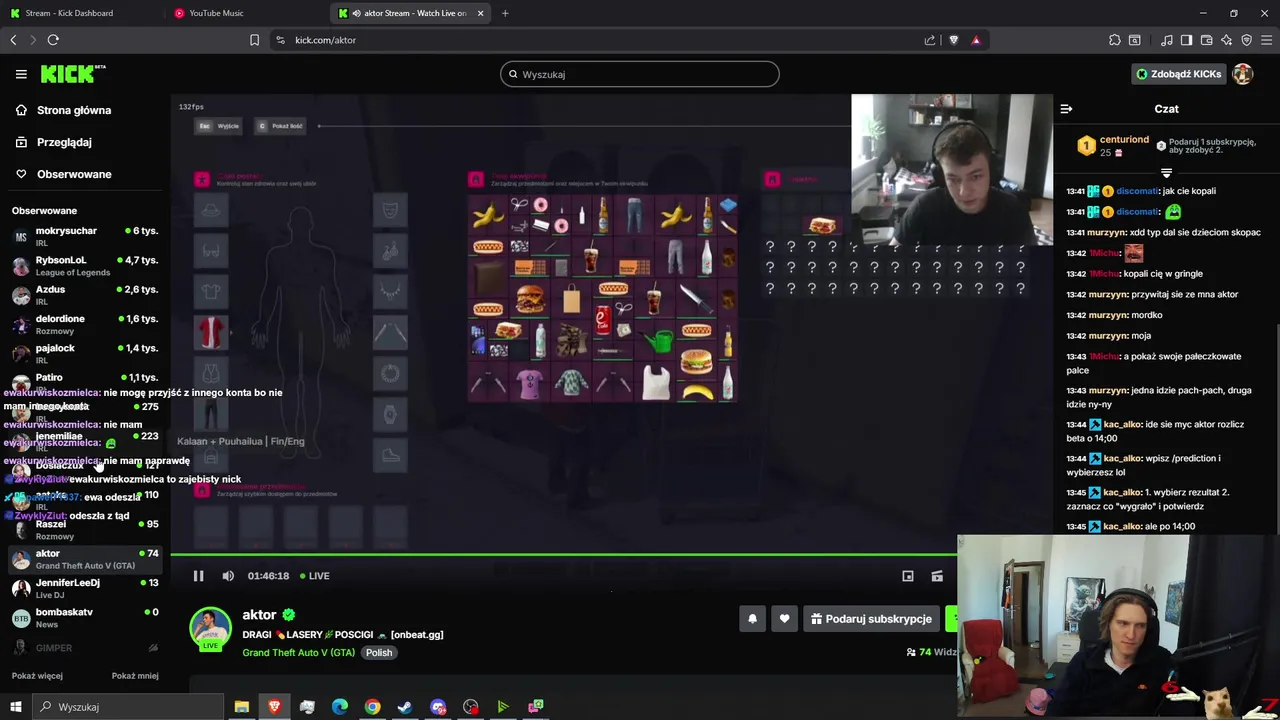This screenshot has height=720, width=1280.
Task: Close the aktor Stream tab
Action: [480, 13]
